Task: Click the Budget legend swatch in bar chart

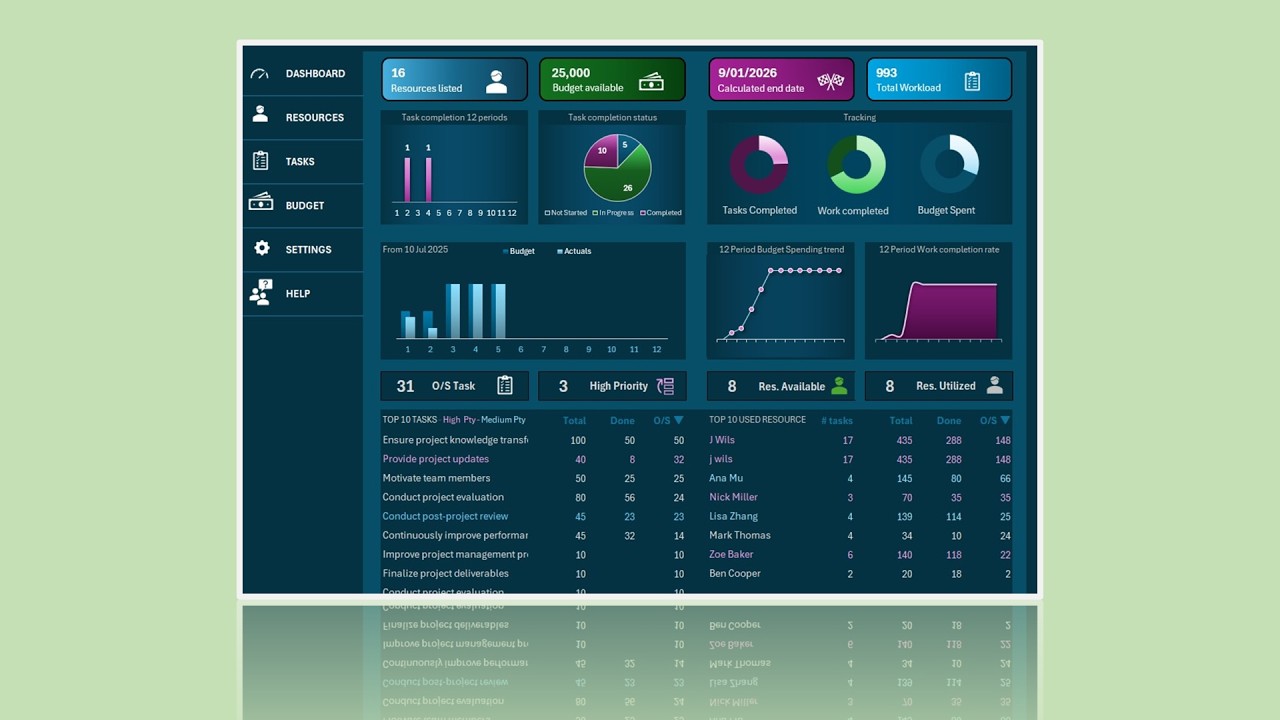Action: tap(505, 252)
